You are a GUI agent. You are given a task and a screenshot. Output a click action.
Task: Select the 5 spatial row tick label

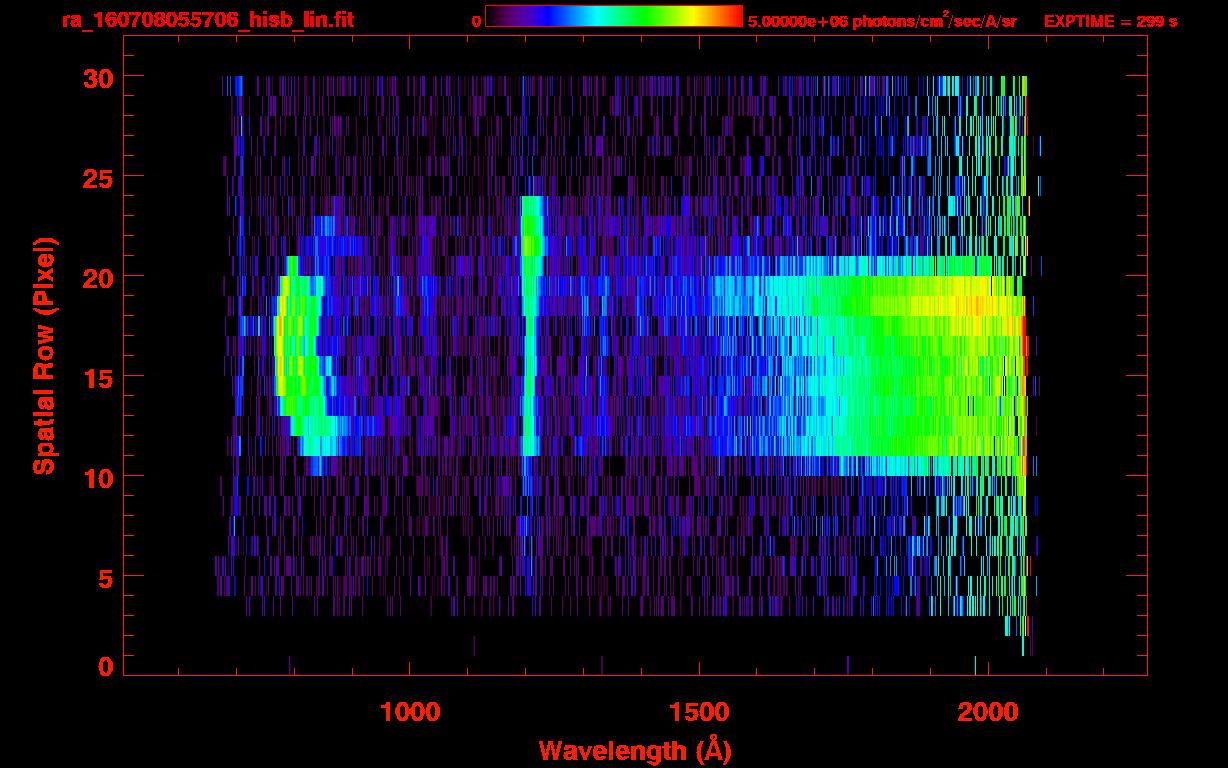(x=103, y=577)
